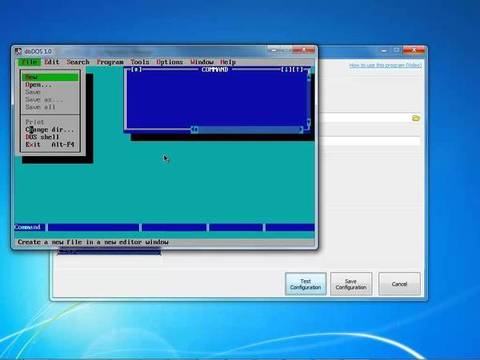Choose New from the File menu
Image resolution: width=480 pixels, height=360 pixels.
50,77
